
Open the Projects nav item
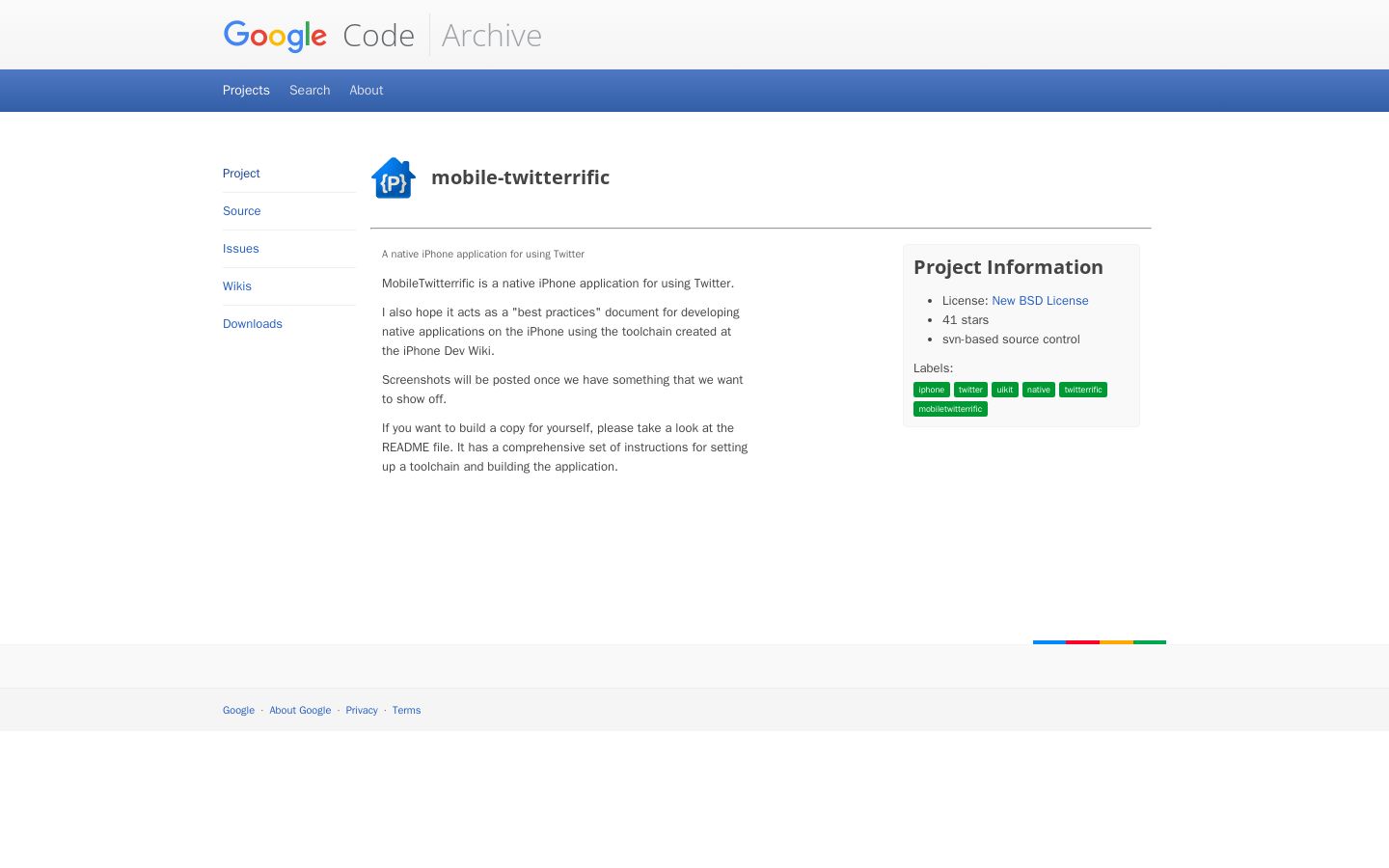tap(246, 91)
